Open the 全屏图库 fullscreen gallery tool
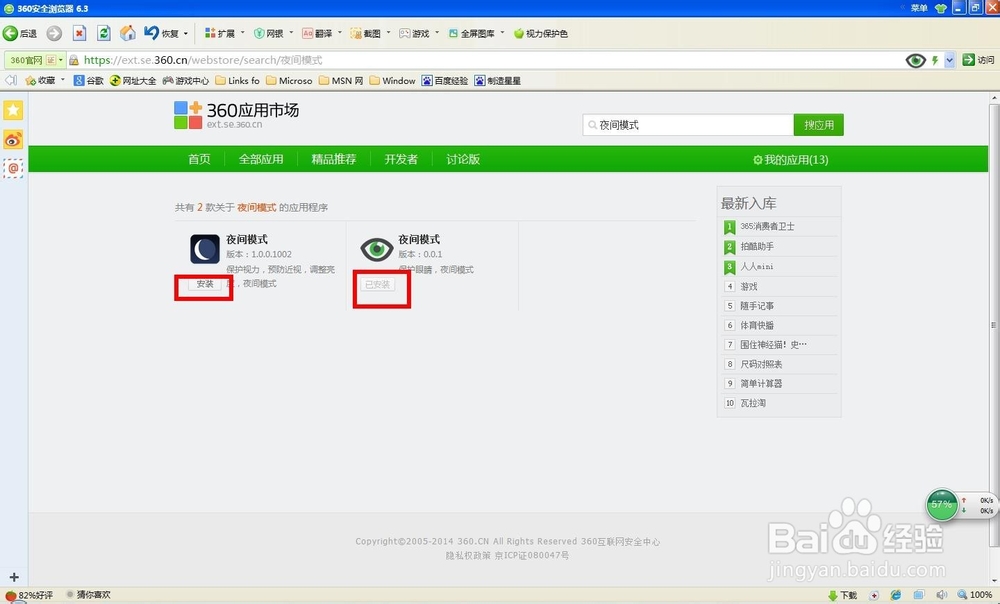The height and width of the screenshot is (604, 1000). pyautogui.click(x=471, y=33)
